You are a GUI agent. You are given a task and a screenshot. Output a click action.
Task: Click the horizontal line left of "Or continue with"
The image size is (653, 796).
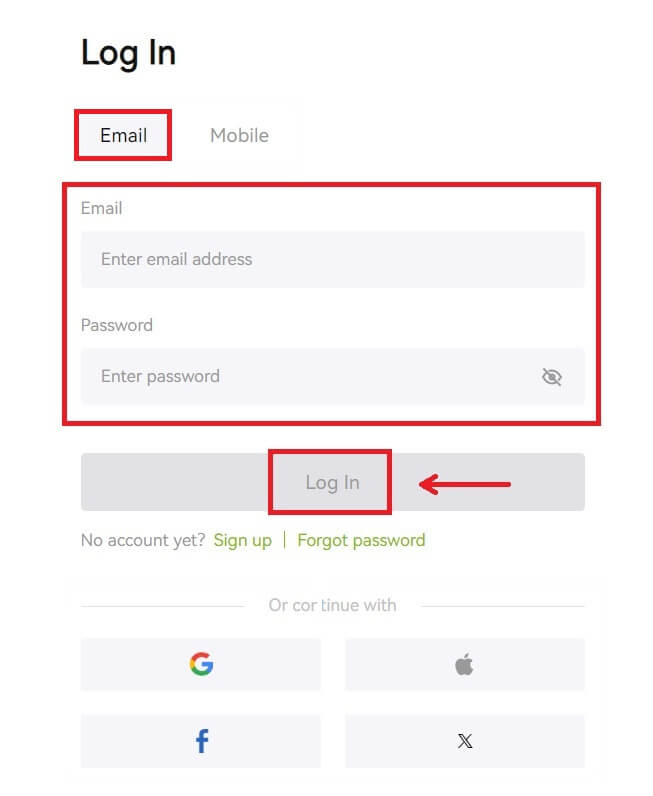162,605
